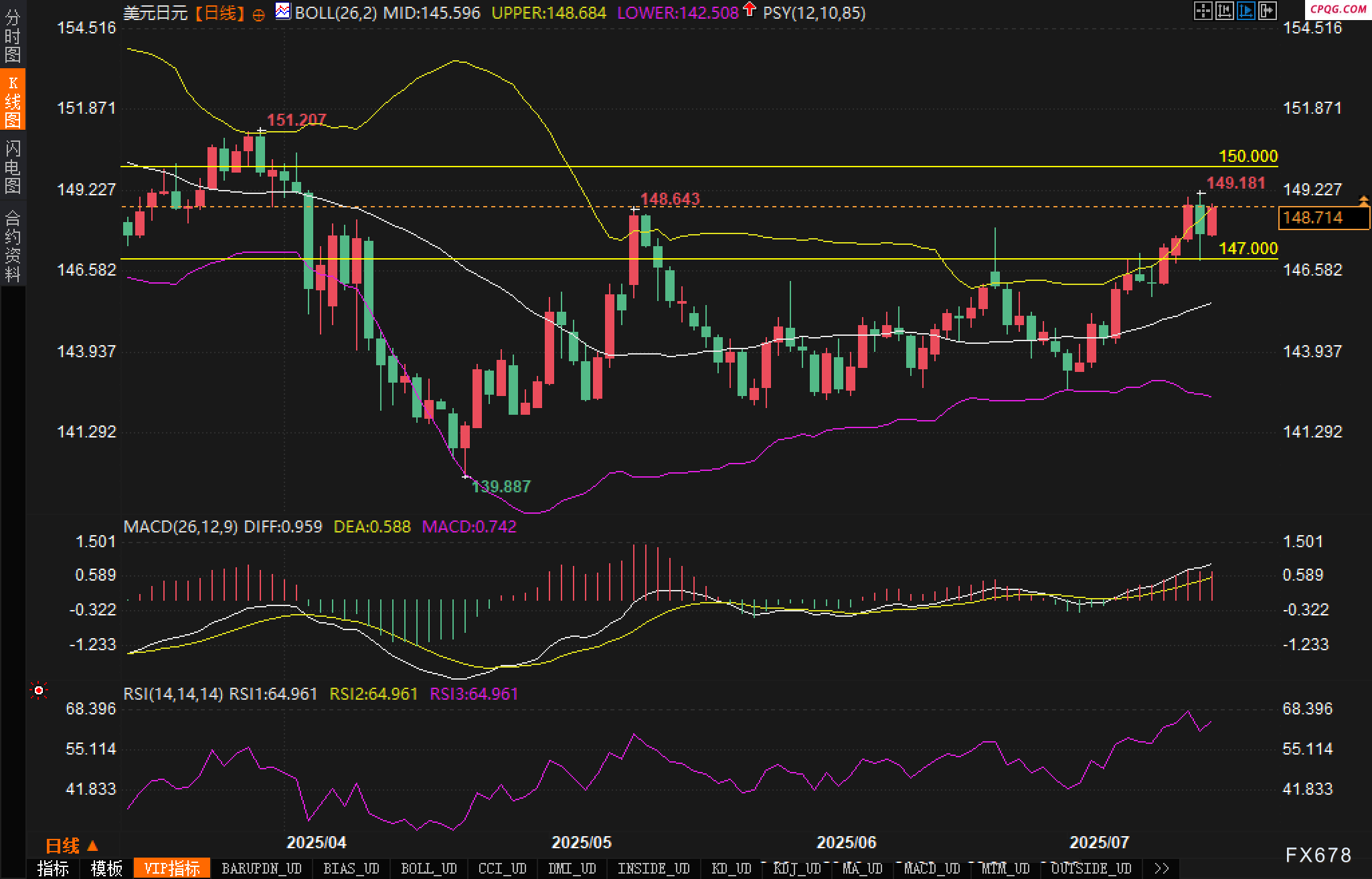Screen dimensions: 1372x879
Task: Click the orange arrow above 148.714 price tag
Action: click(1363, 200)
